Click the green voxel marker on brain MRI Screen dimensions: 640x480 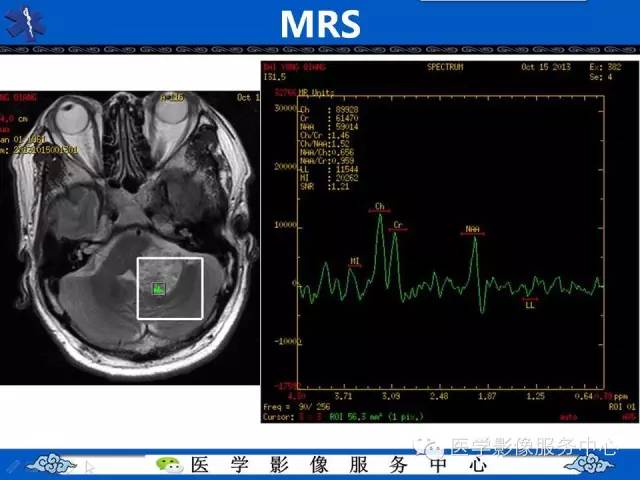click(x=158, y=289)
